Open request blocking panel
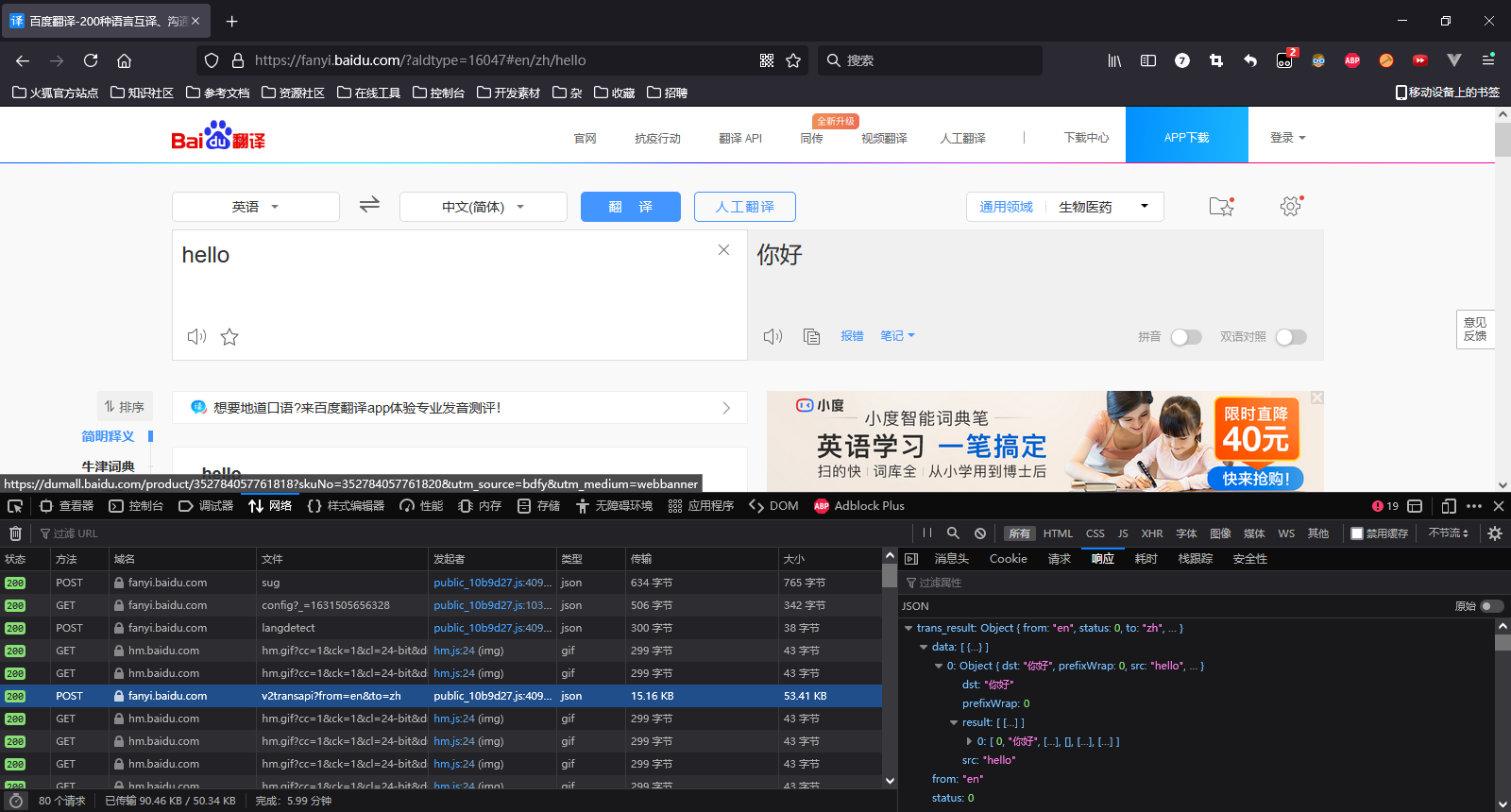The height and width of the screenshot is (812, 1511). pos(980,533)
